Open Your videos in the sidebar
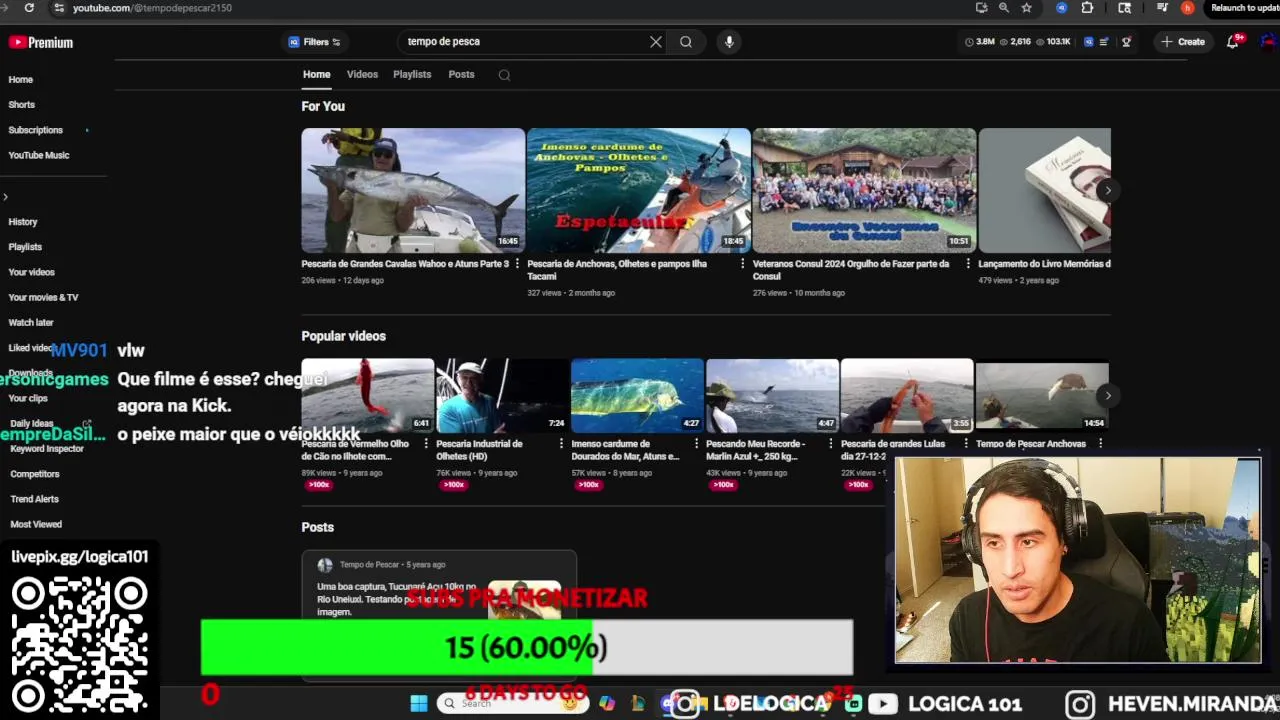 (31, 272)
